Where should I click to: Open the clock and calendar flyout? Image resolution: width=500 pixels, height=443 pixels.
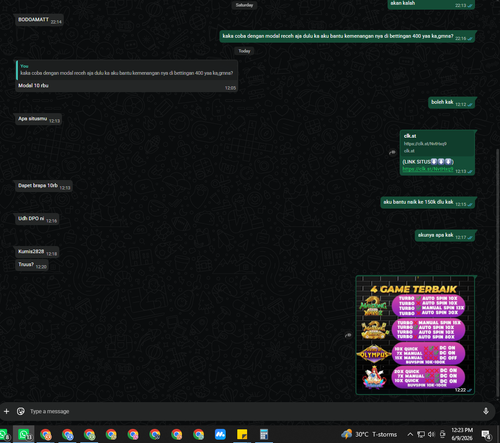(462, 434)
